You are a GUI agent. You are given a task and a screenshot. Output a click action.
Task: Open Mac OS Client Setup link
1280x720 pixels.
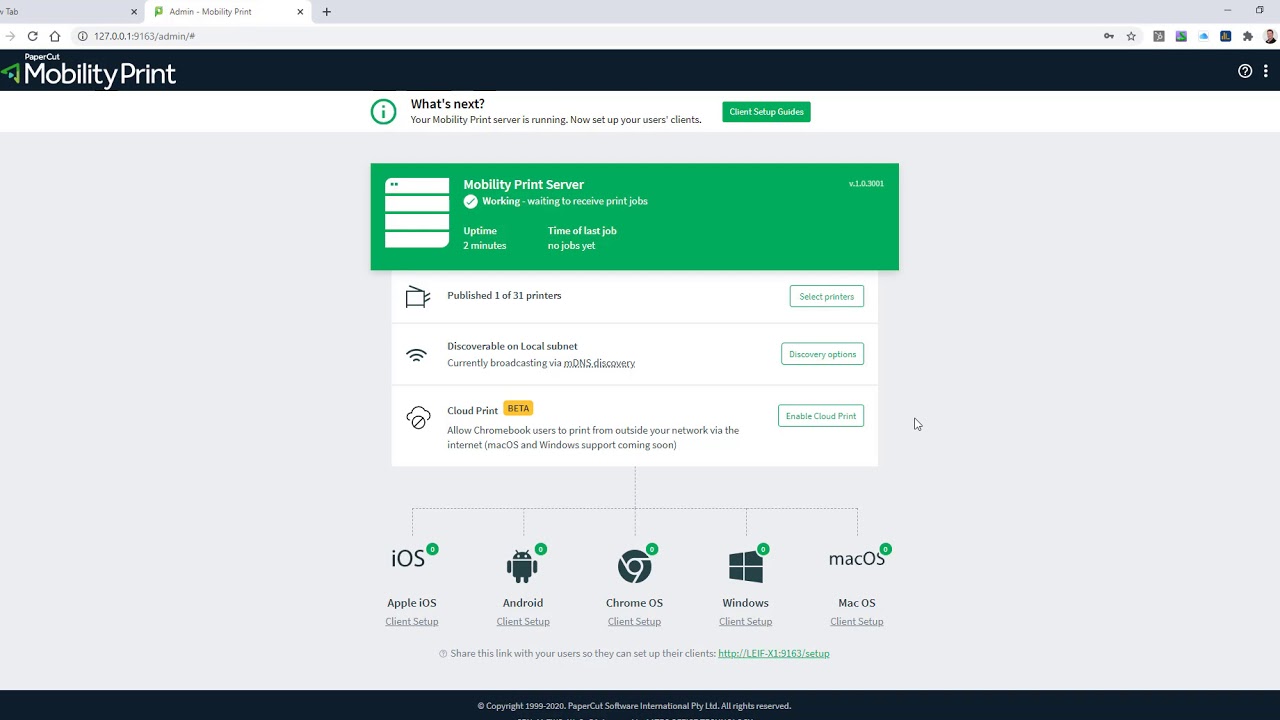(856, 622)
